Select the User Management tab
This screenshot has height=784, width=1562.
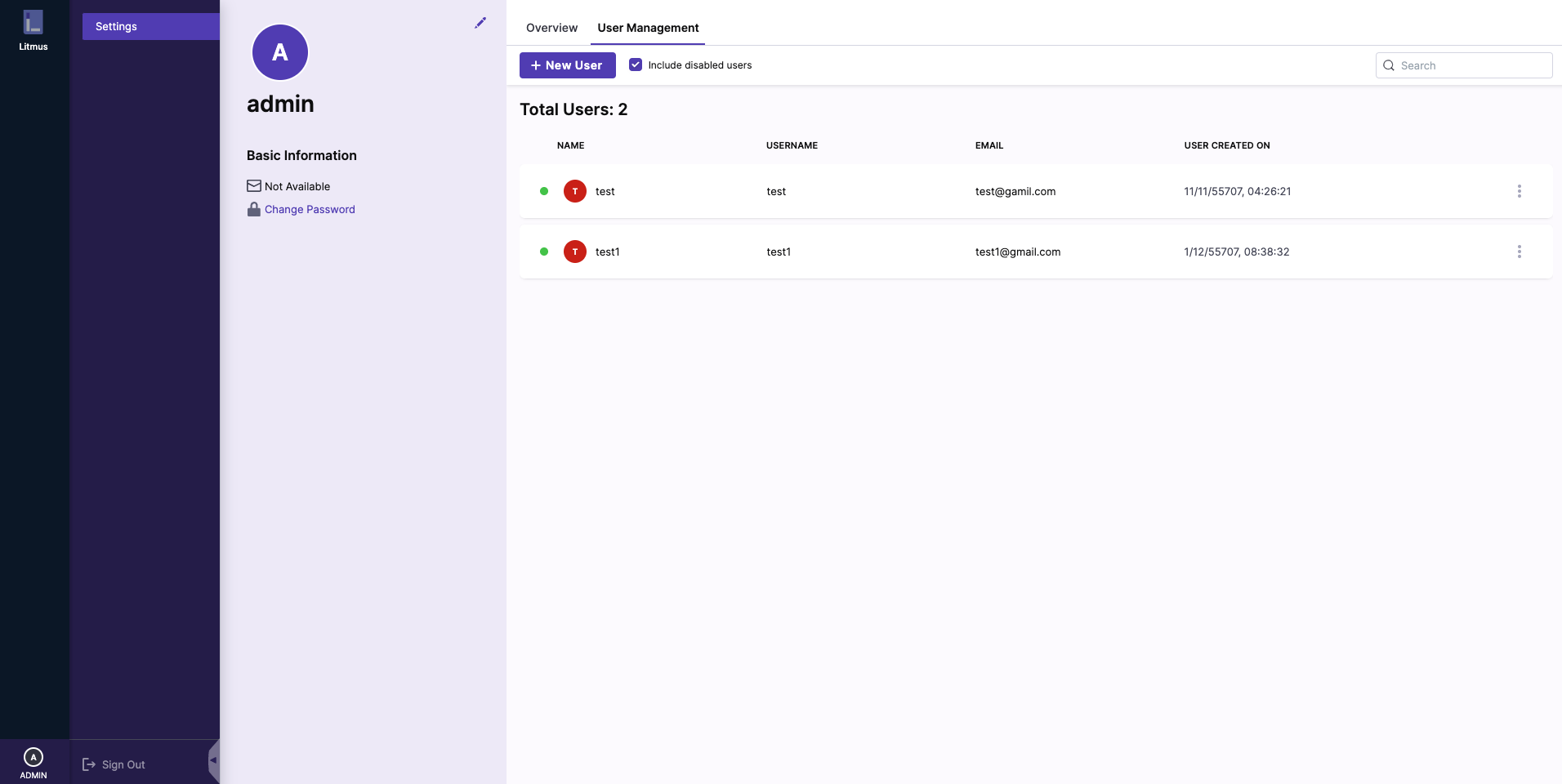[648, 28]
